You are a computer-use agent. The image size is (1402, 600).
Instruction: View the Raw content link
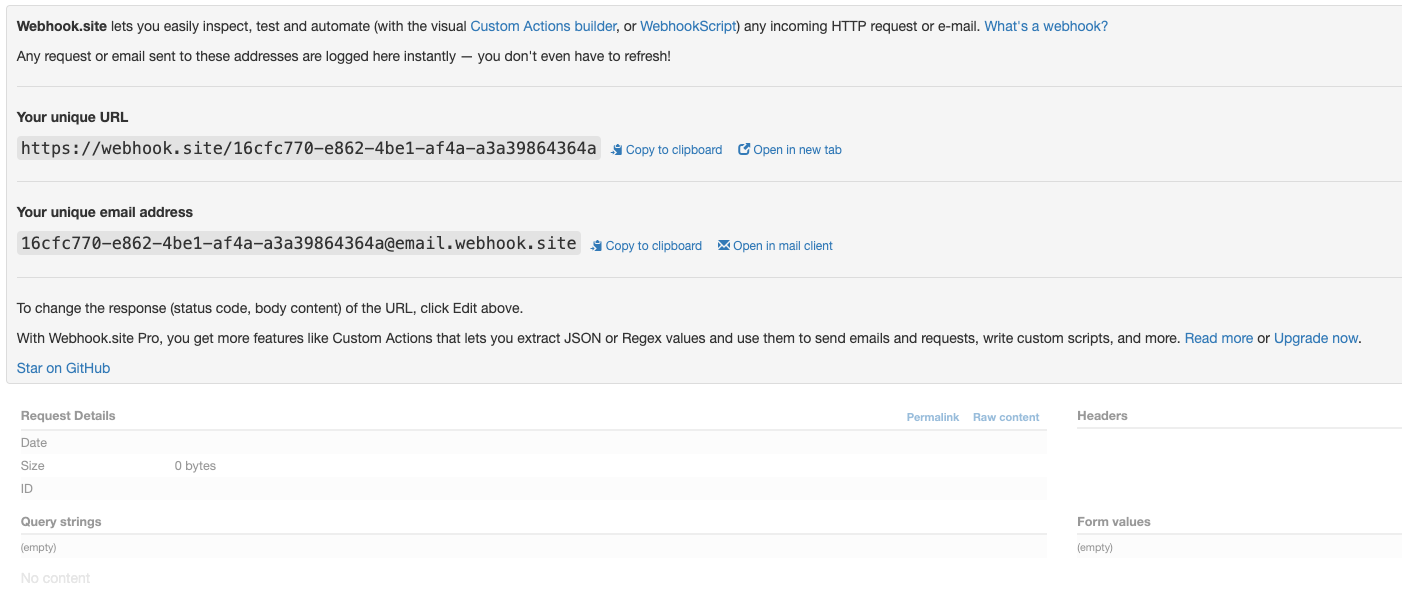(1006, 417)
